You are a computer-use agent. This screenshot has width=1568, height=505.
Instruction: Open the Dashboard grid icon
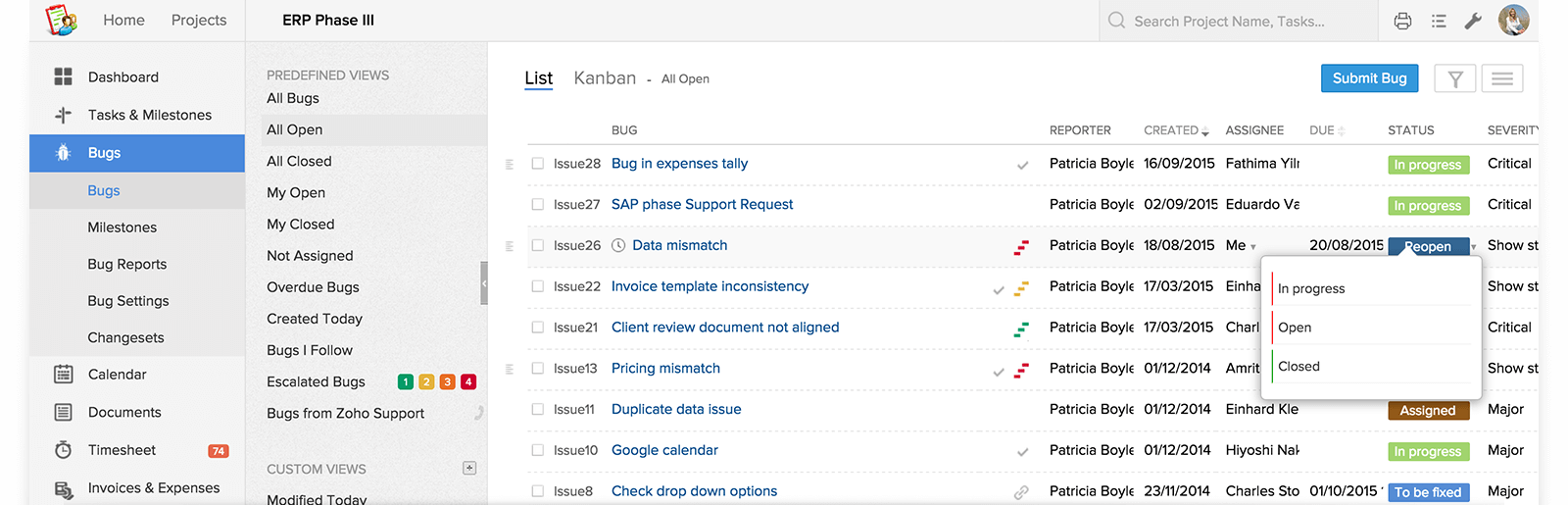(64, 76)
